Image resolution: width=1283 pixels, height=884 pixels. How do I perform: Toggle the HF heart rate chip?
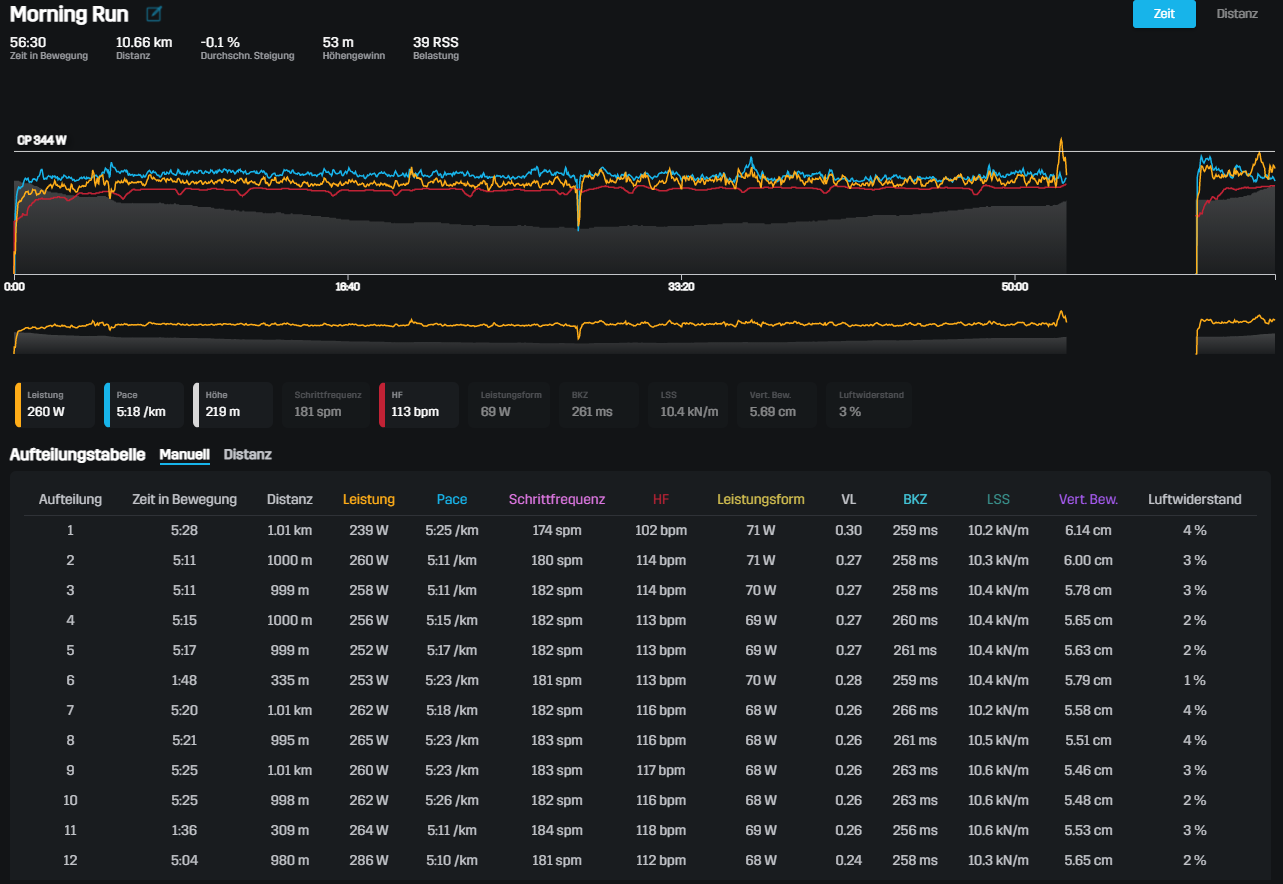click(419, 404)
